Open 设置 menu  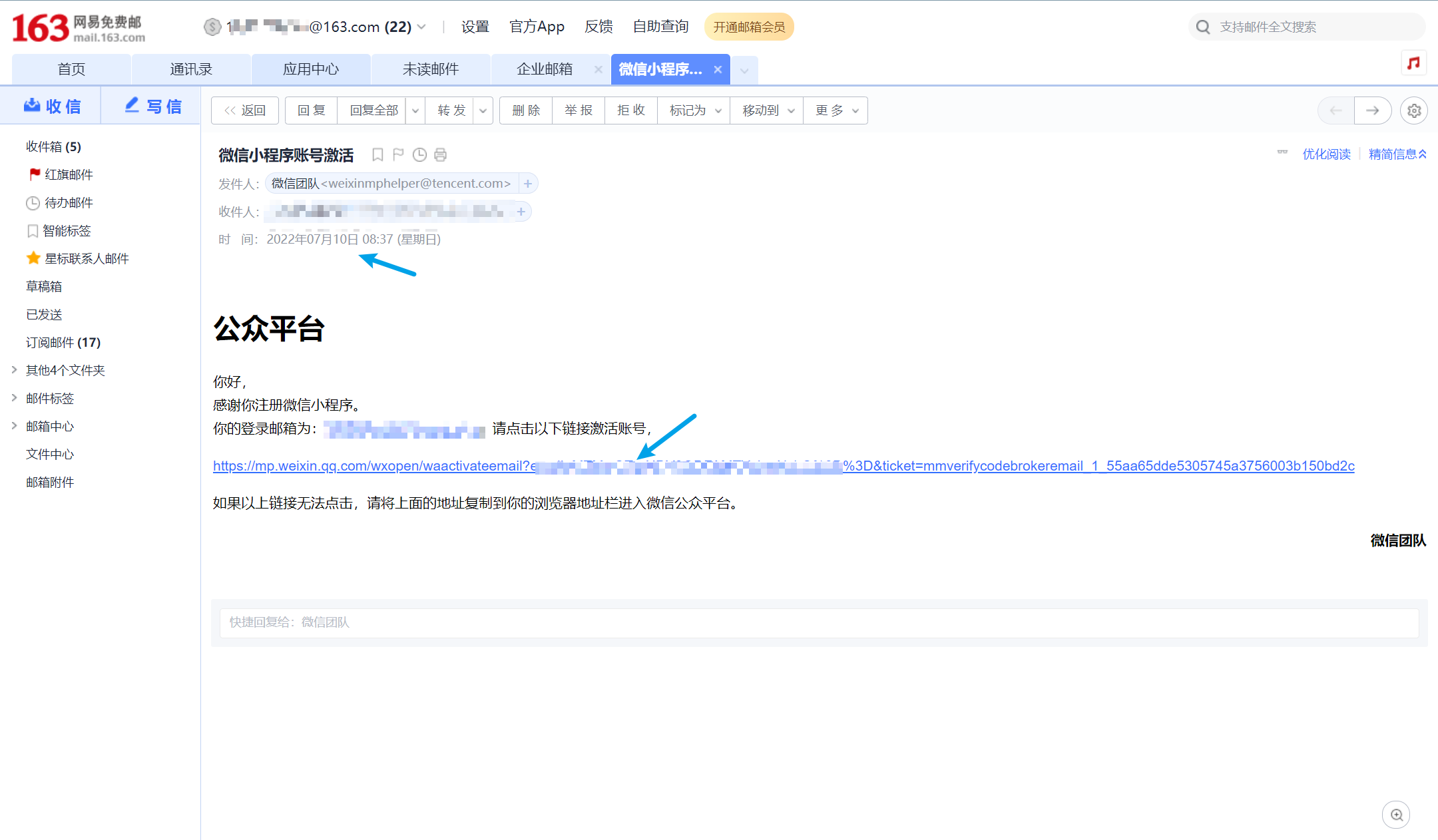pyautogui.click(x=475, y=27)
